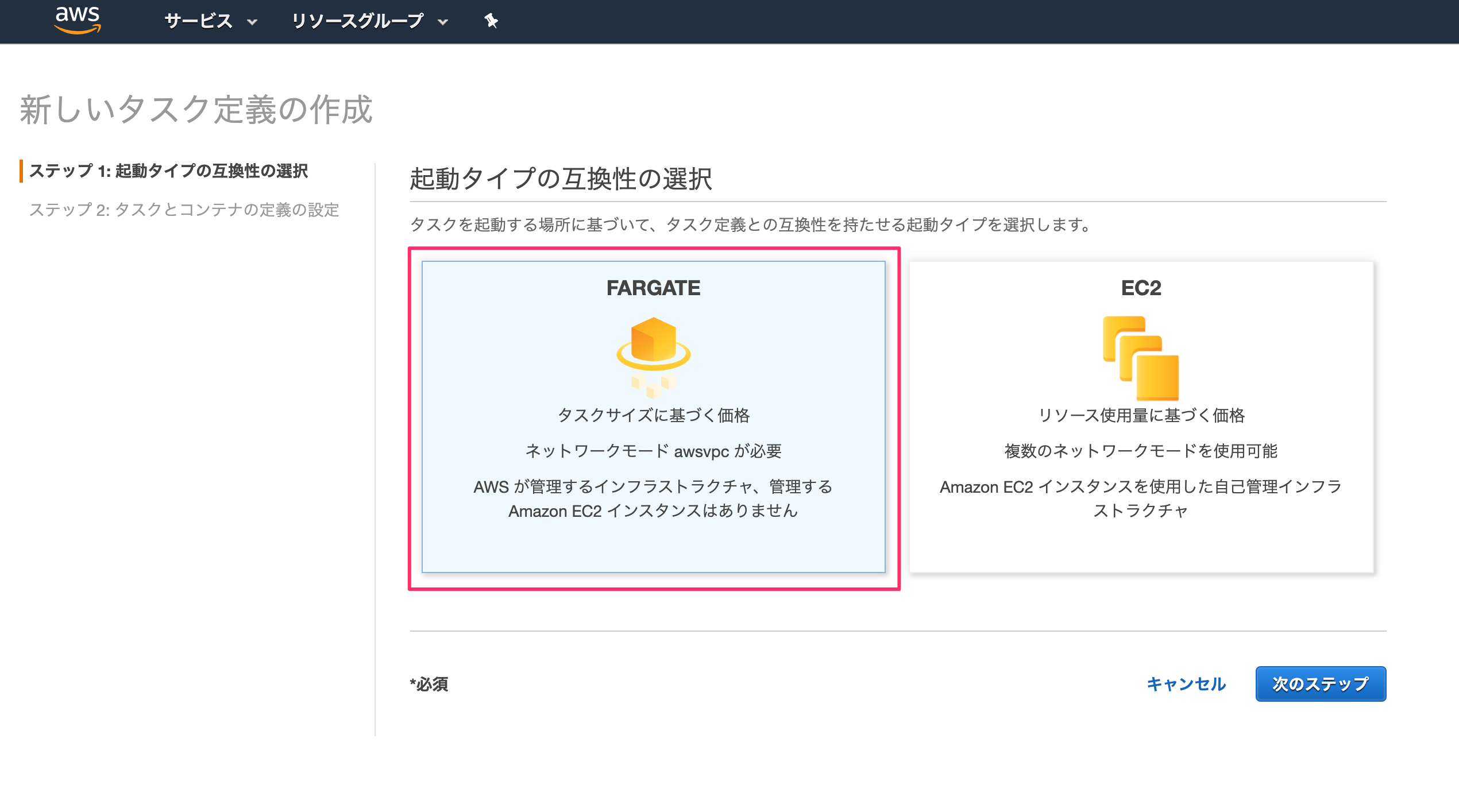Click text 複数のネットワークモードを使用可能
Viewport: 1459px width, 812px height.
pyautogui.click(x=1141, y=451)
